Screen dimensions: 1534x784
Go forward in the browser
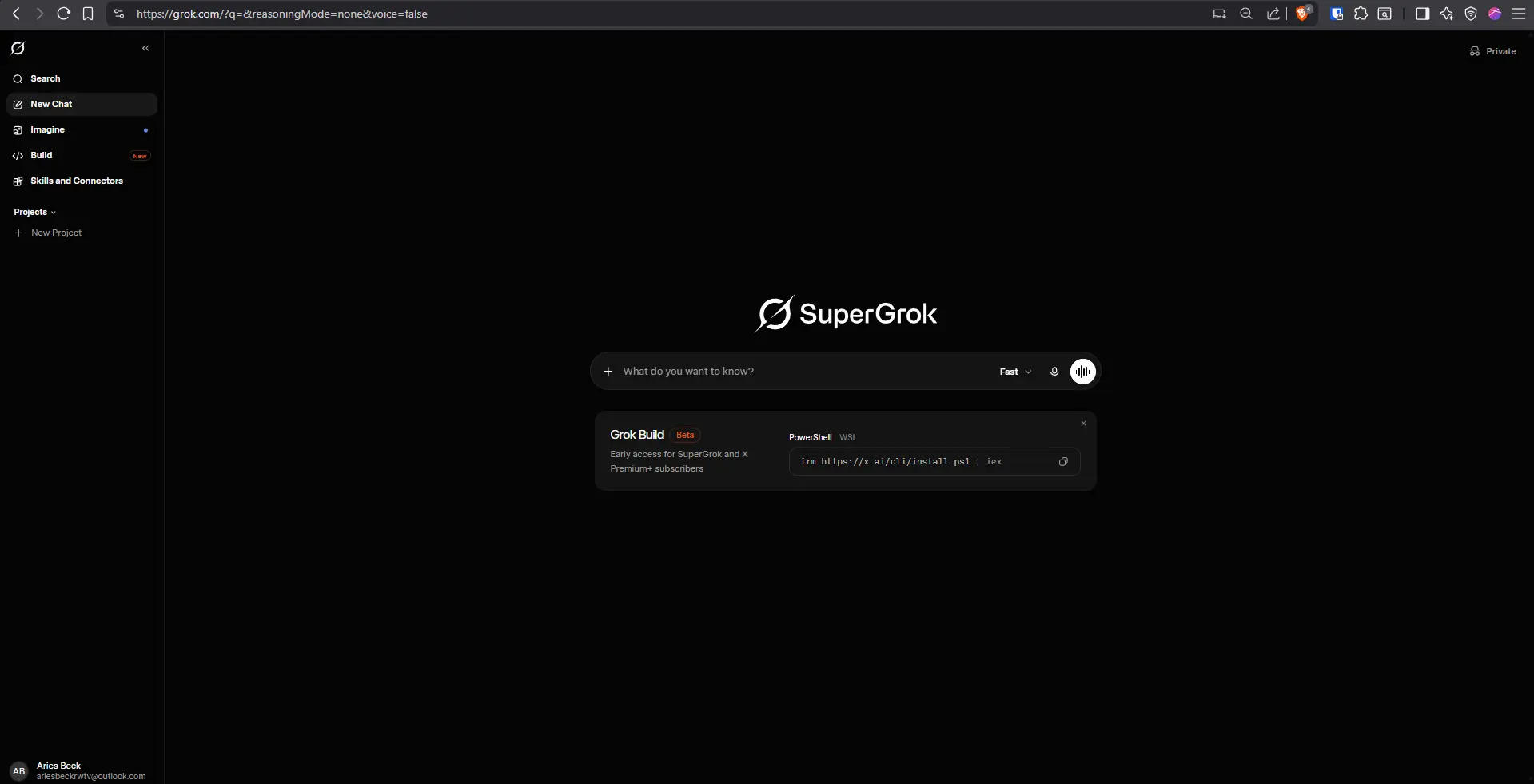point(39,14)
